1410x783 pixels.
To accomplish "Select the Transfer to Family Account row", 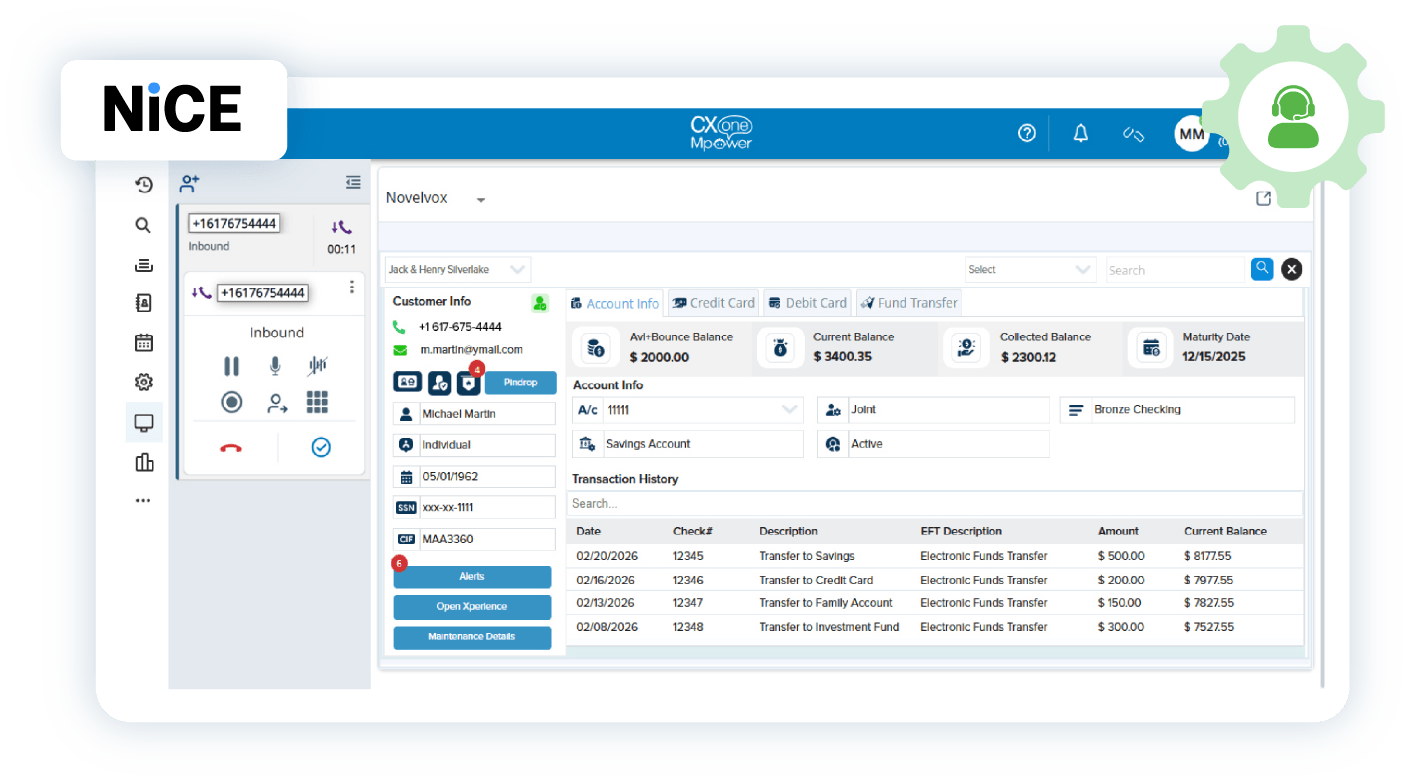I will pos(935,603).
